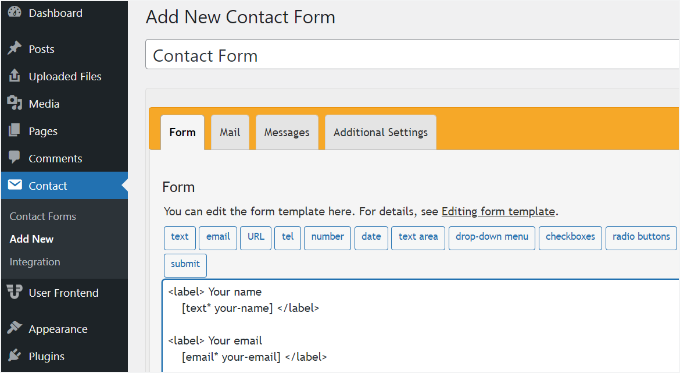Image resolution: width=680 pixels, height=373 pixels.
Task: Open Integration submenu link
Action: click(x=35, y=262)
